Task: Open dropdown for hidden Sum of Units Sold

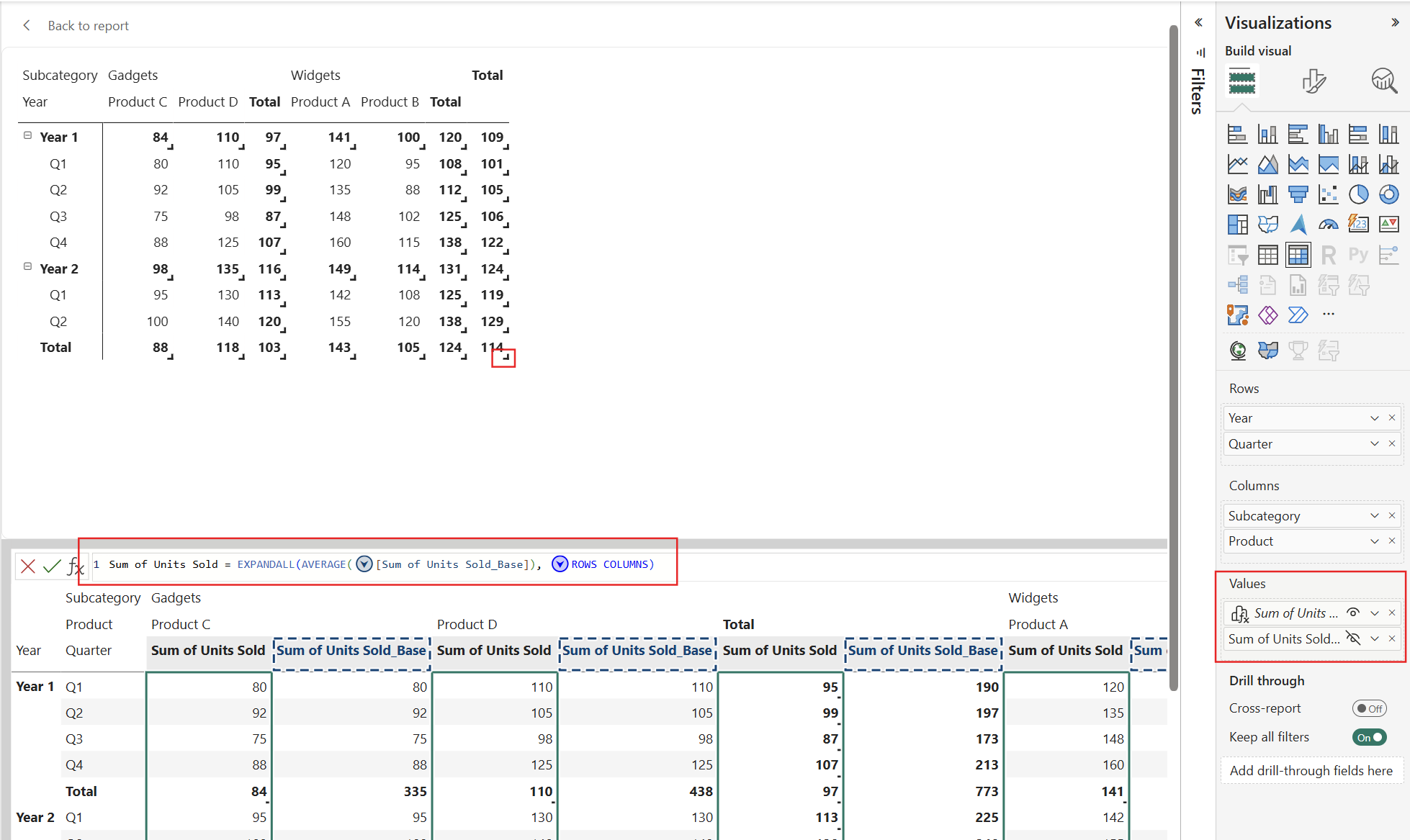Action: coord(1374,638)
